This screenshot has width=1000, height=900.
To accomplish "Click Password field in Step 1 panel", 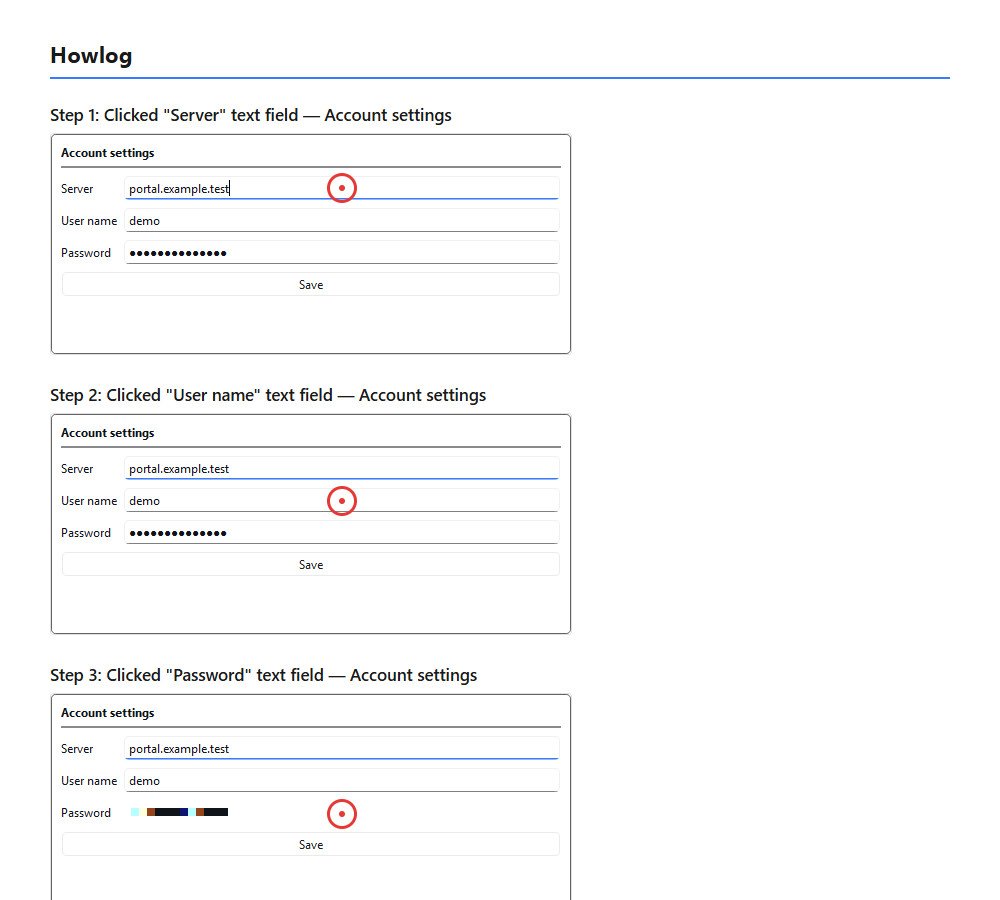I will point(342,252).
